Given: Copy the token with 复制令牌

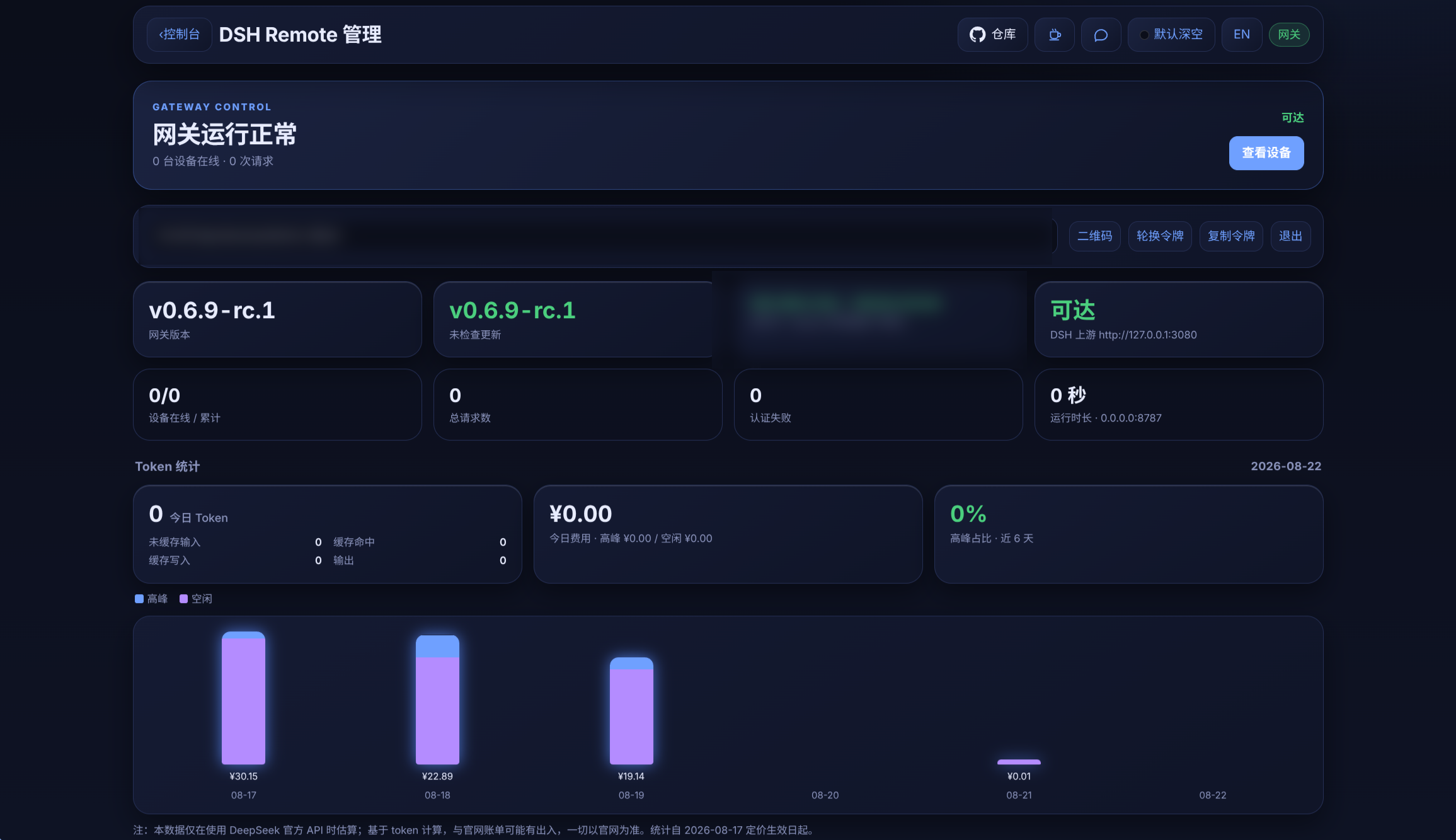Looking at the screenshot, I should coord(1231,236).
